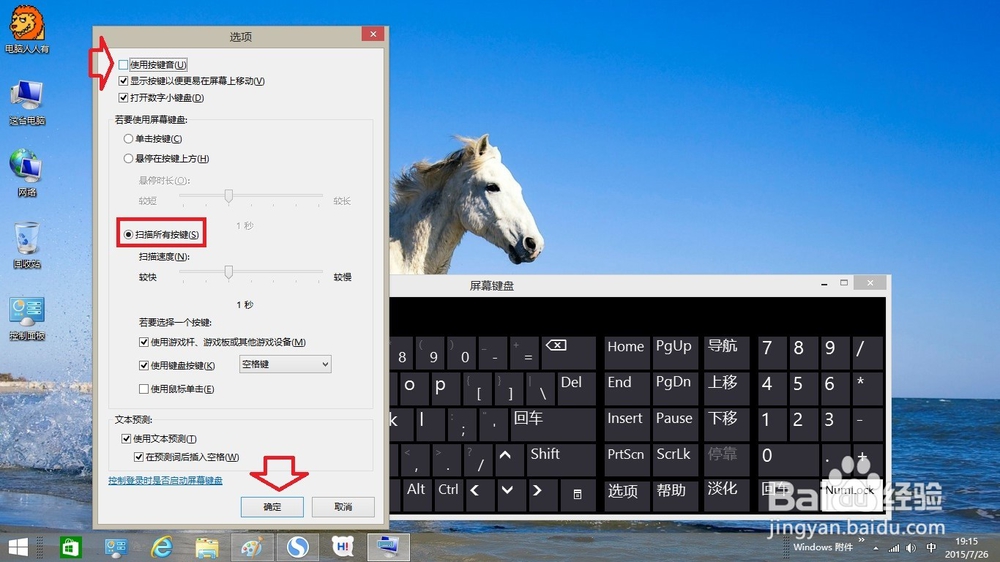1000x562 pixels.
Task: Open the H! app taskbar icon
Action: tap(342, 547)
